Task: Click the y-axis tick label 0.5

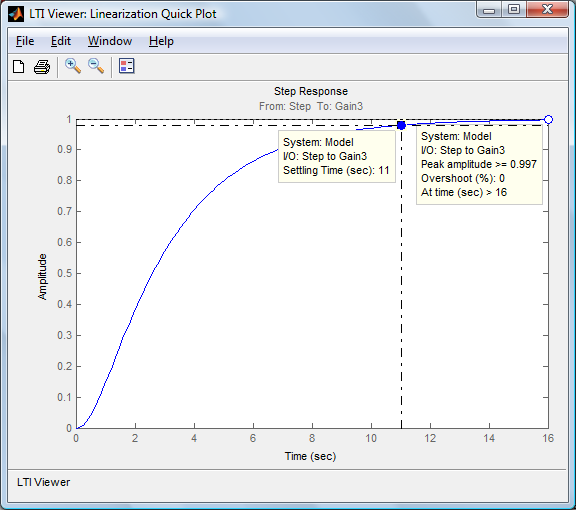Action: tap(64, 273)
